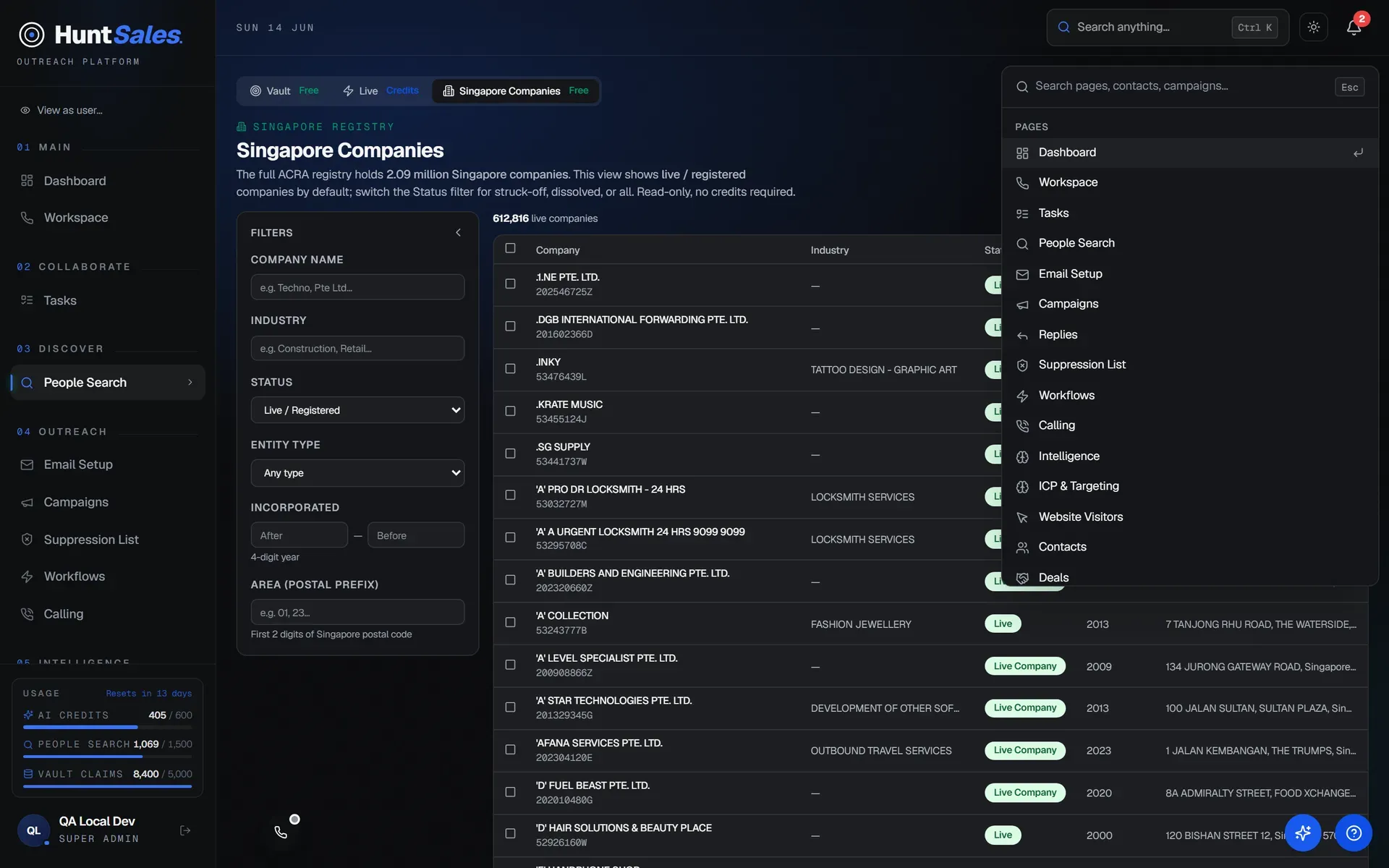Open the help question mark button
Viewport: 1389px width, 868px height.
click(x=1354, y=833)
